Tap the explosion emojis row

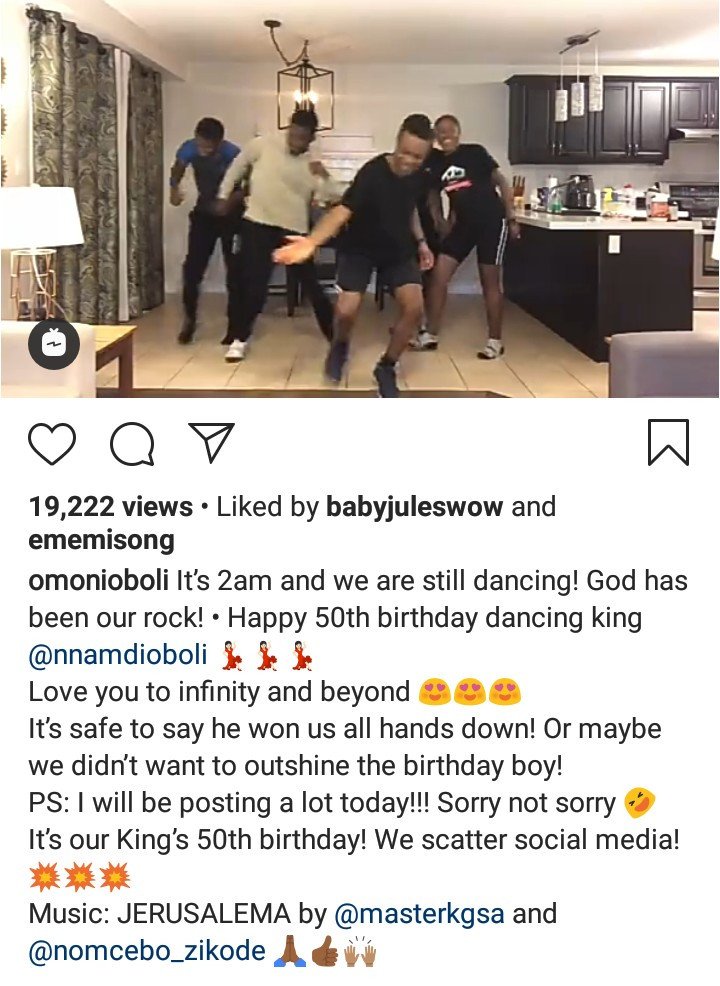pyautogui.click(x=80, y=877)
